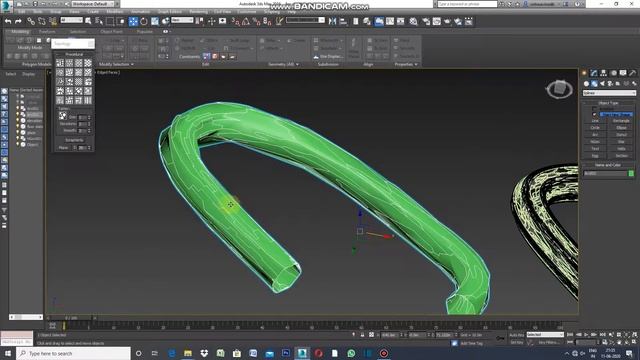640x360 pixels.
Task: Uncheck the Start New Shape checkbox
Action: pyautogui.click(x=594, y=114)
